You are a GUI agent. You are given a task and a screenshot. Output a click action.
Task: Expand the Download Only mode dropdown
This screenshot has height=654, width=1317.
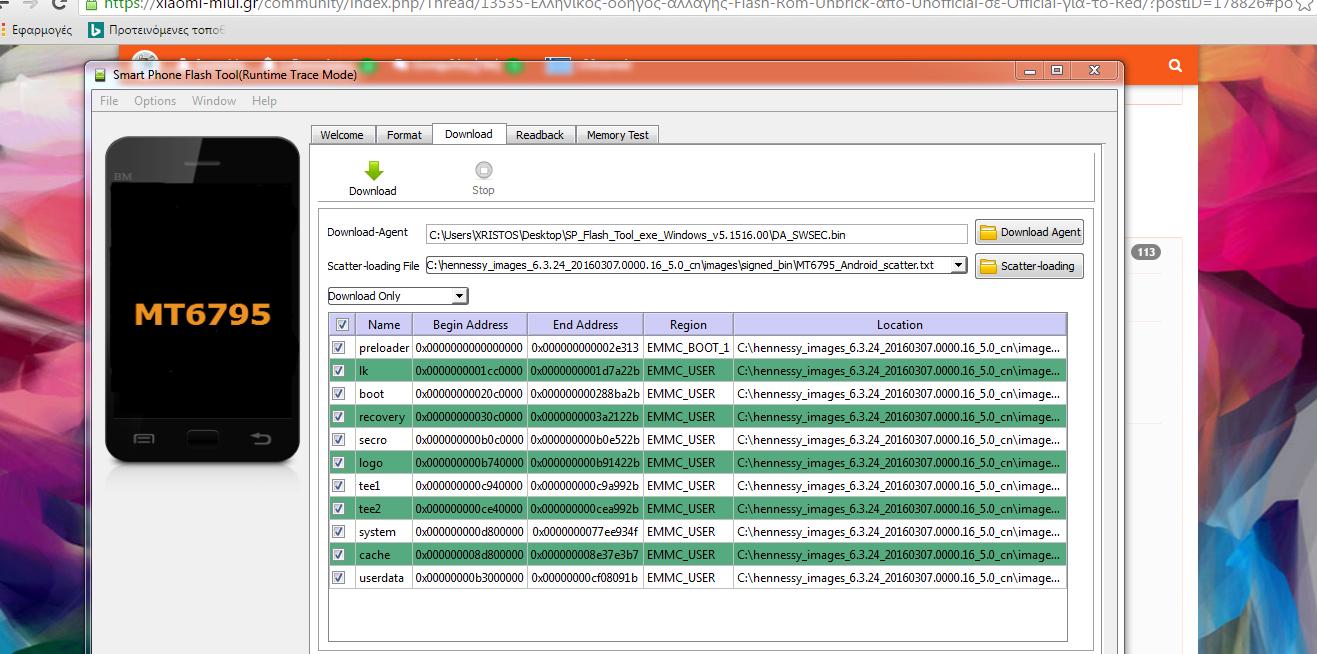pyautogui.click(x=459, y=296)
